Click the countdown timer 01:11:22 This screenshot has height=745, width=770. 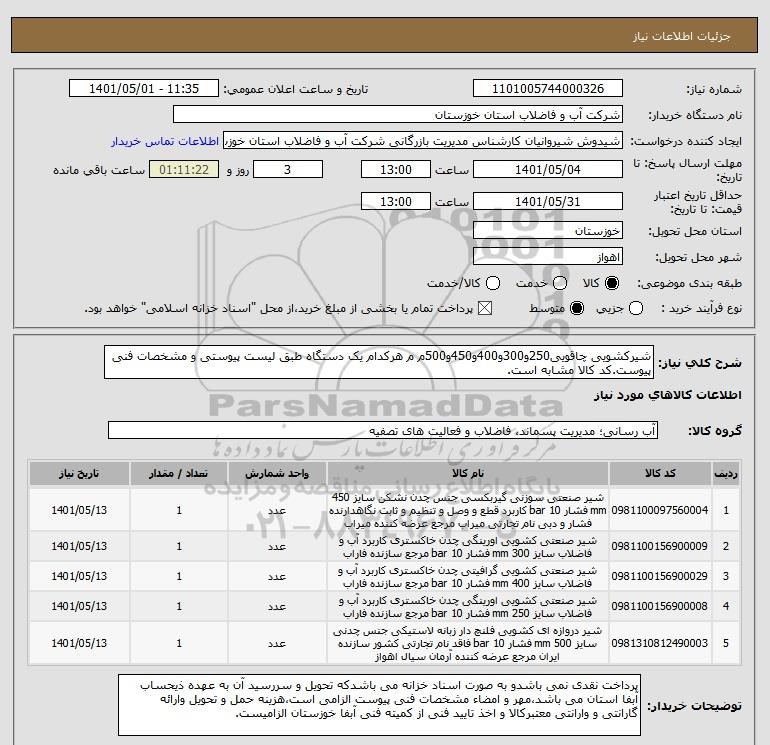[184, 170]
